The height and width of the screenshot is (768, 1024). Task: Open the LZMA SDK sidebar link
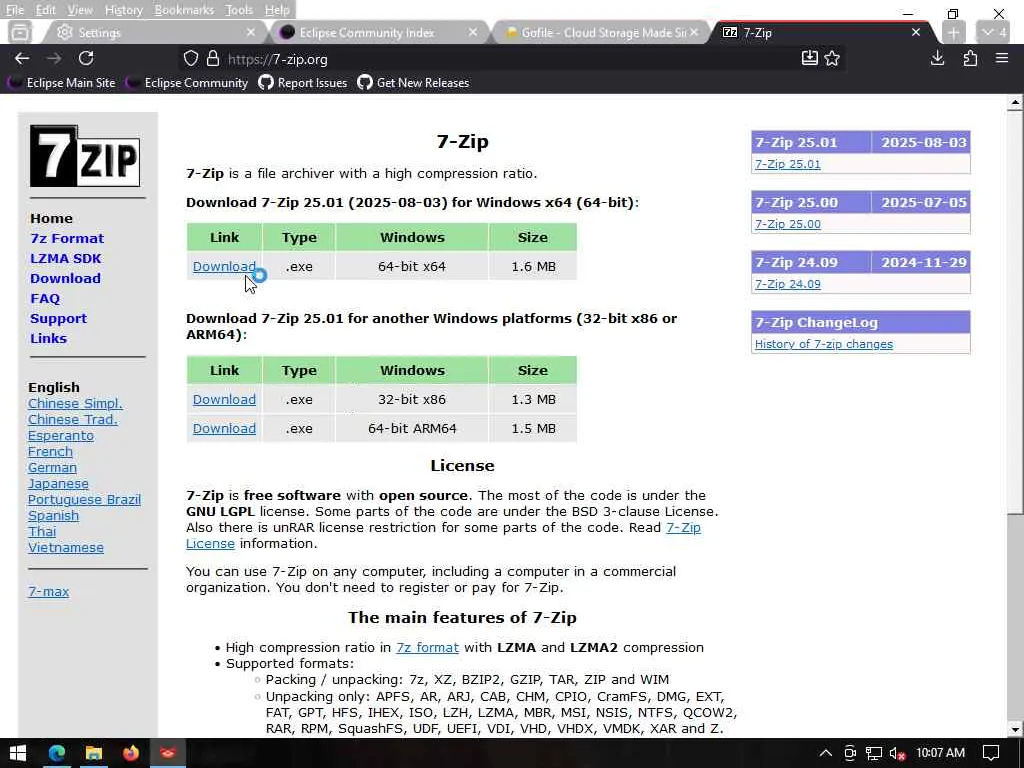tap(65, 259)
